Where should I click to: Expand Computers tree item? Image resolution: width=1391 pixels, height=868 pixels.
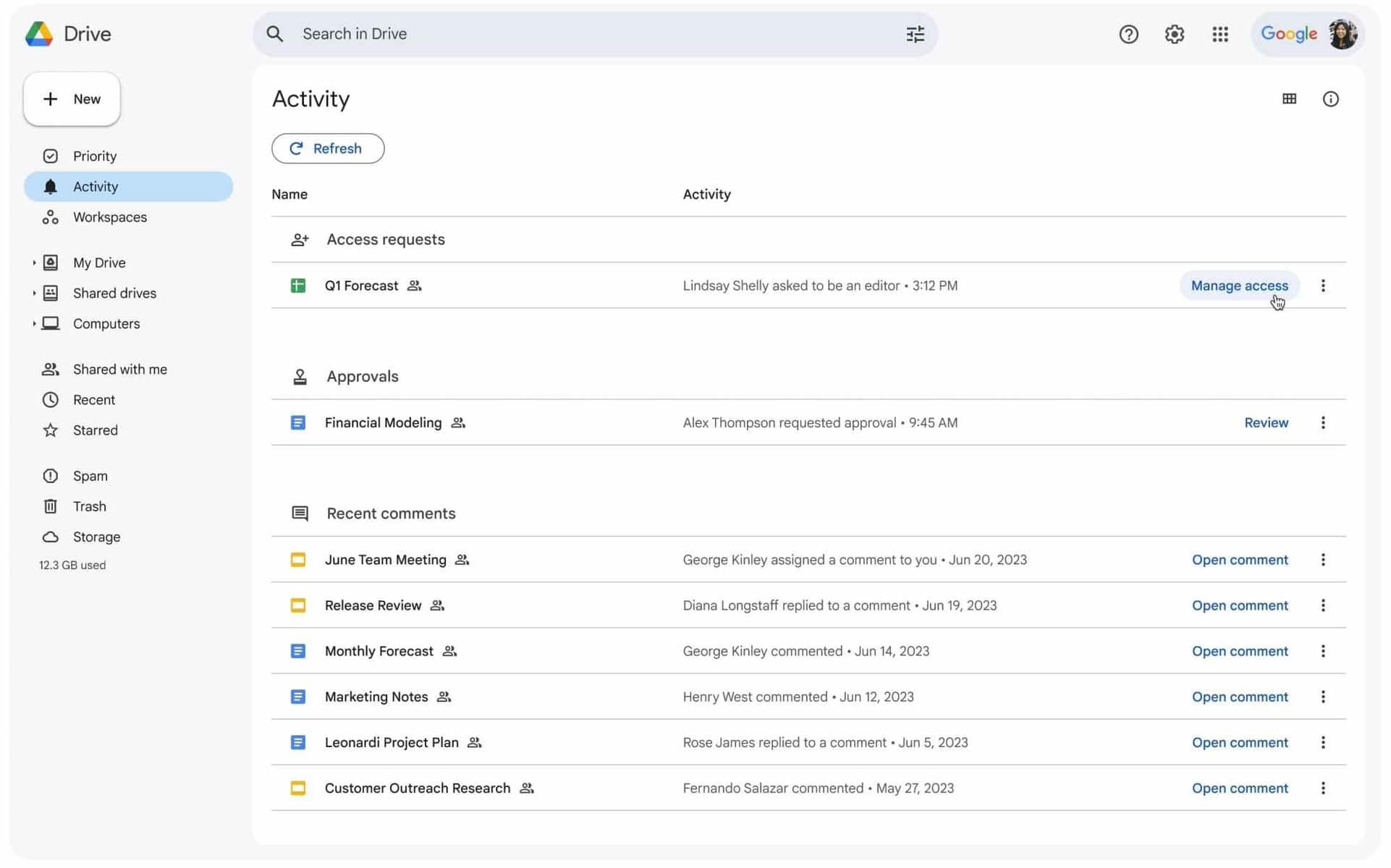pos(32,323)
